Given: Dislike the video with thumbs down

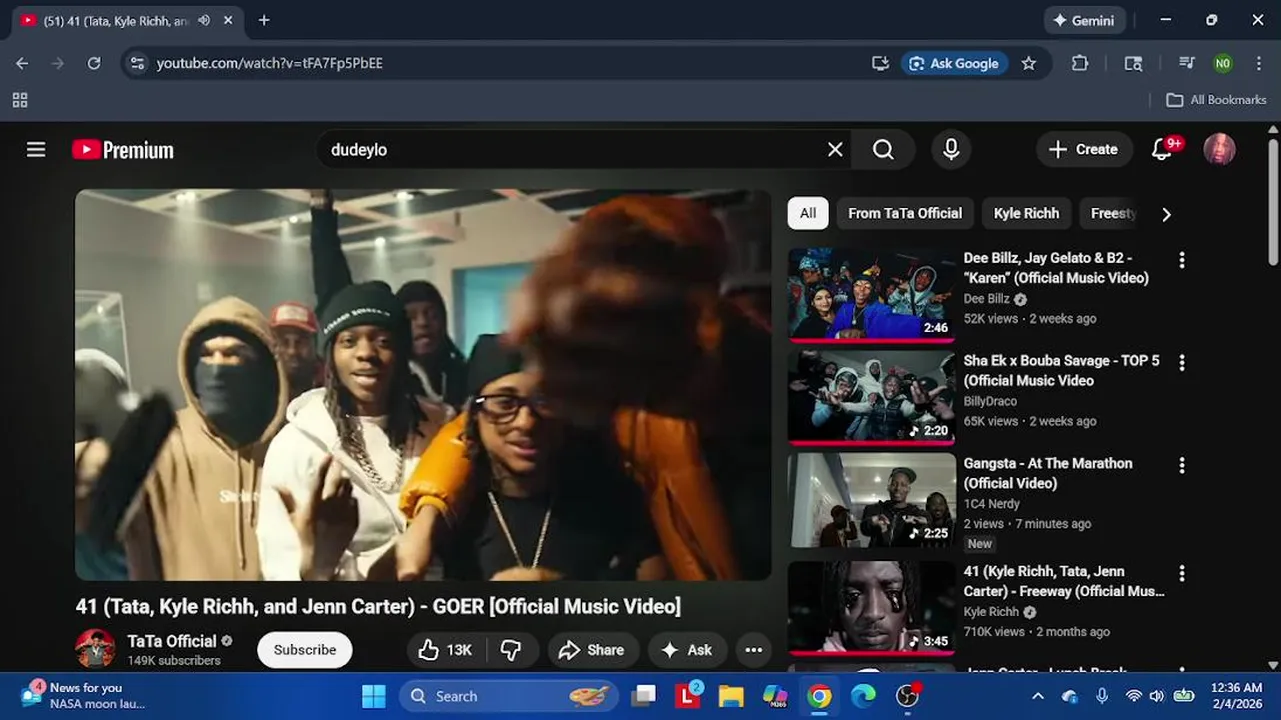Looking at the screenshot, I should click(511, 650).
